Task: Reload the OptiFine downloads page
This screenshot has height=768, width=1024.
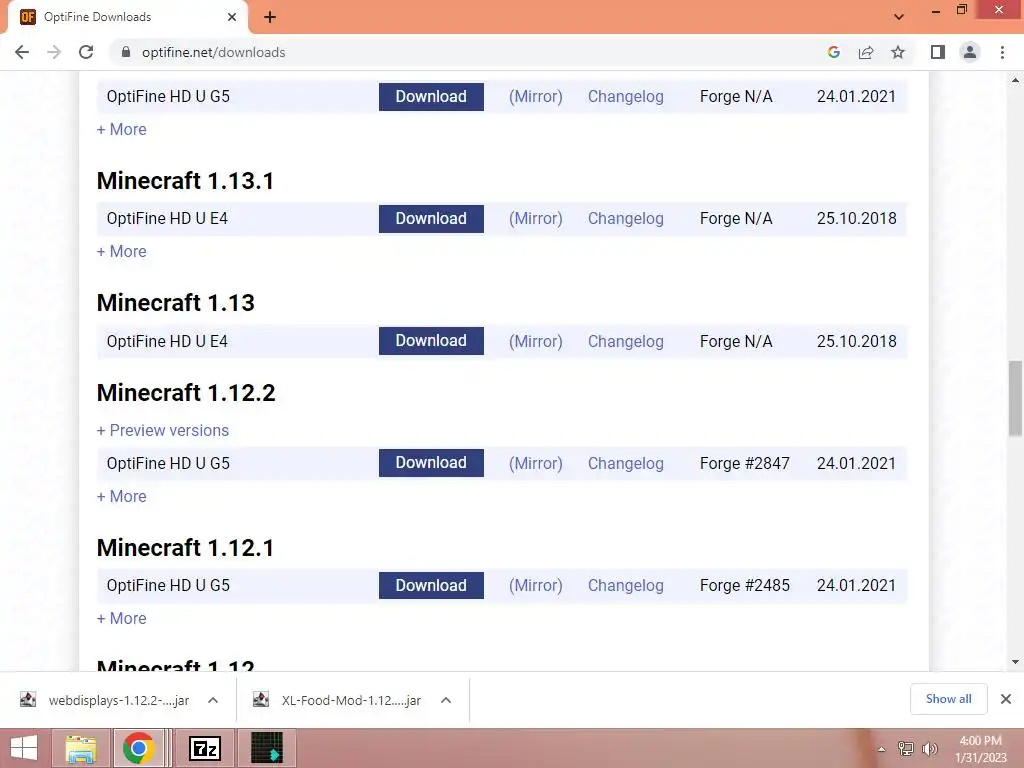Action: click(86, 52)
